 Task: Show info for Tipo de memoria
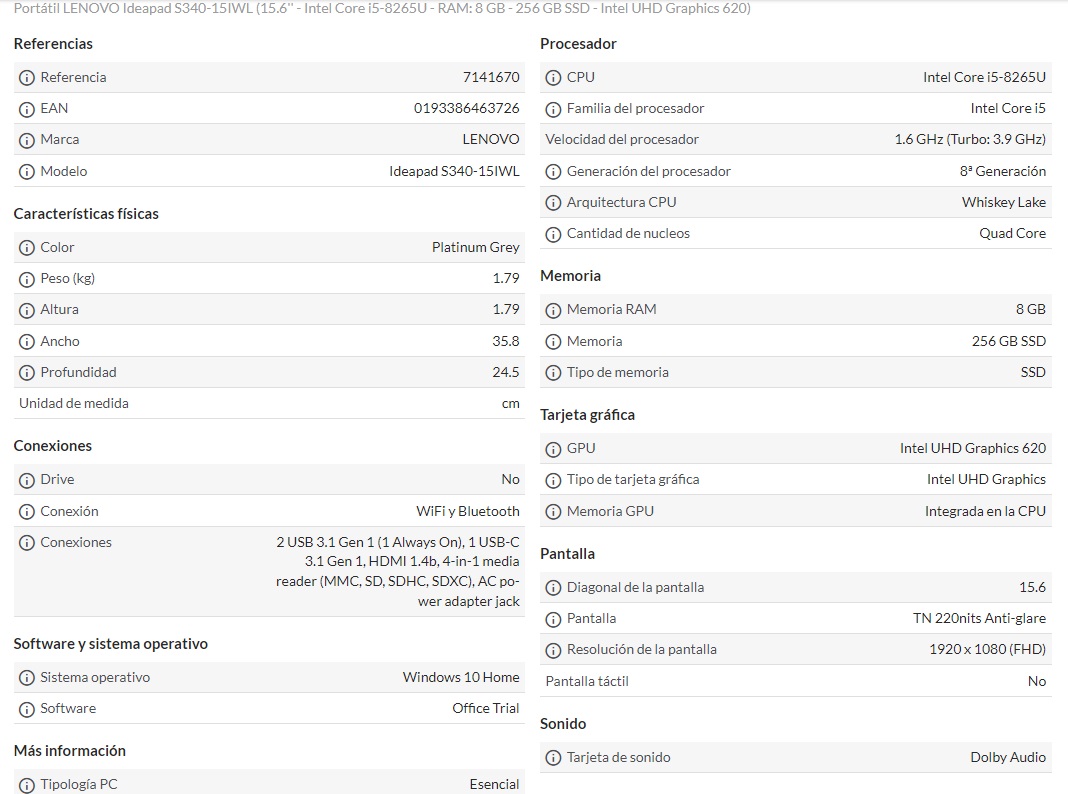click(553, 373)
